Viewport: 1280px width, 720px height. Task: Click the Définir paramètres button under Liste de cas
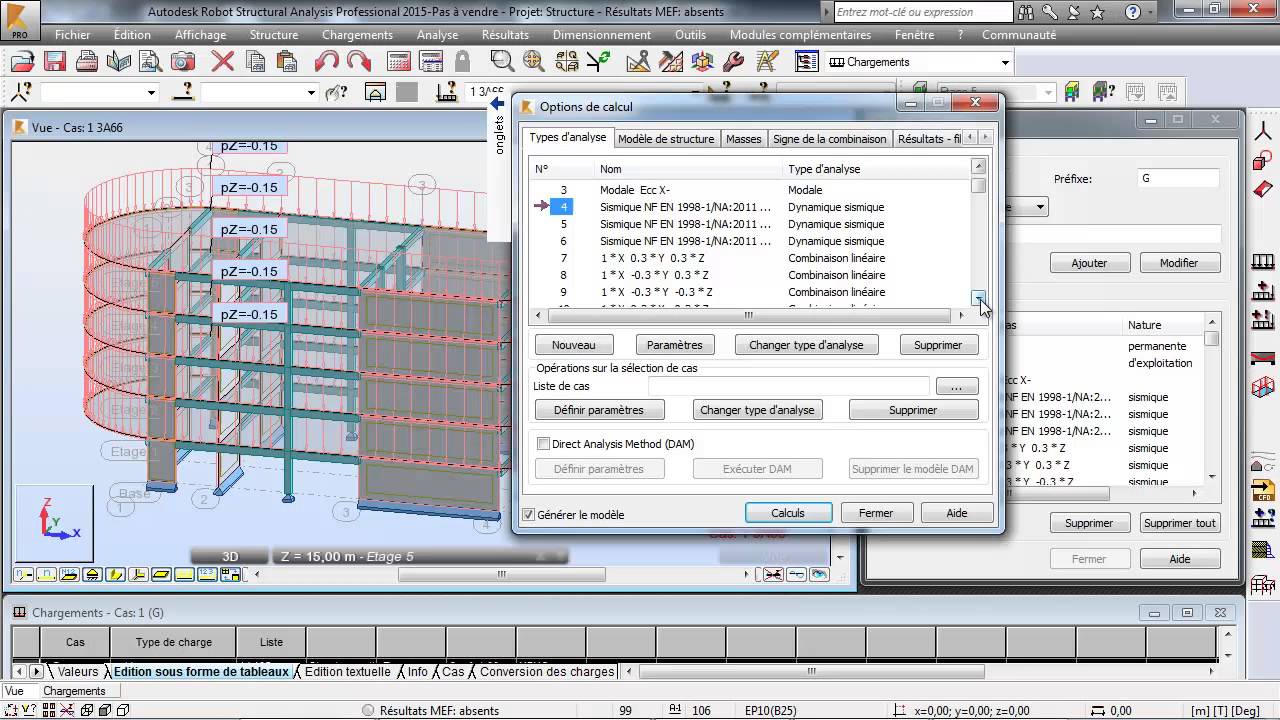click(599, 410)
